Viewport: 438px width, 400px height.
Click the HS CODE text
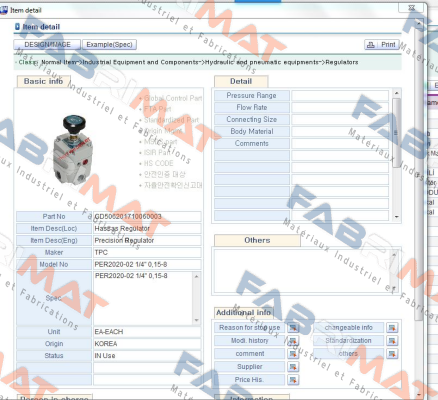[158, 163]
